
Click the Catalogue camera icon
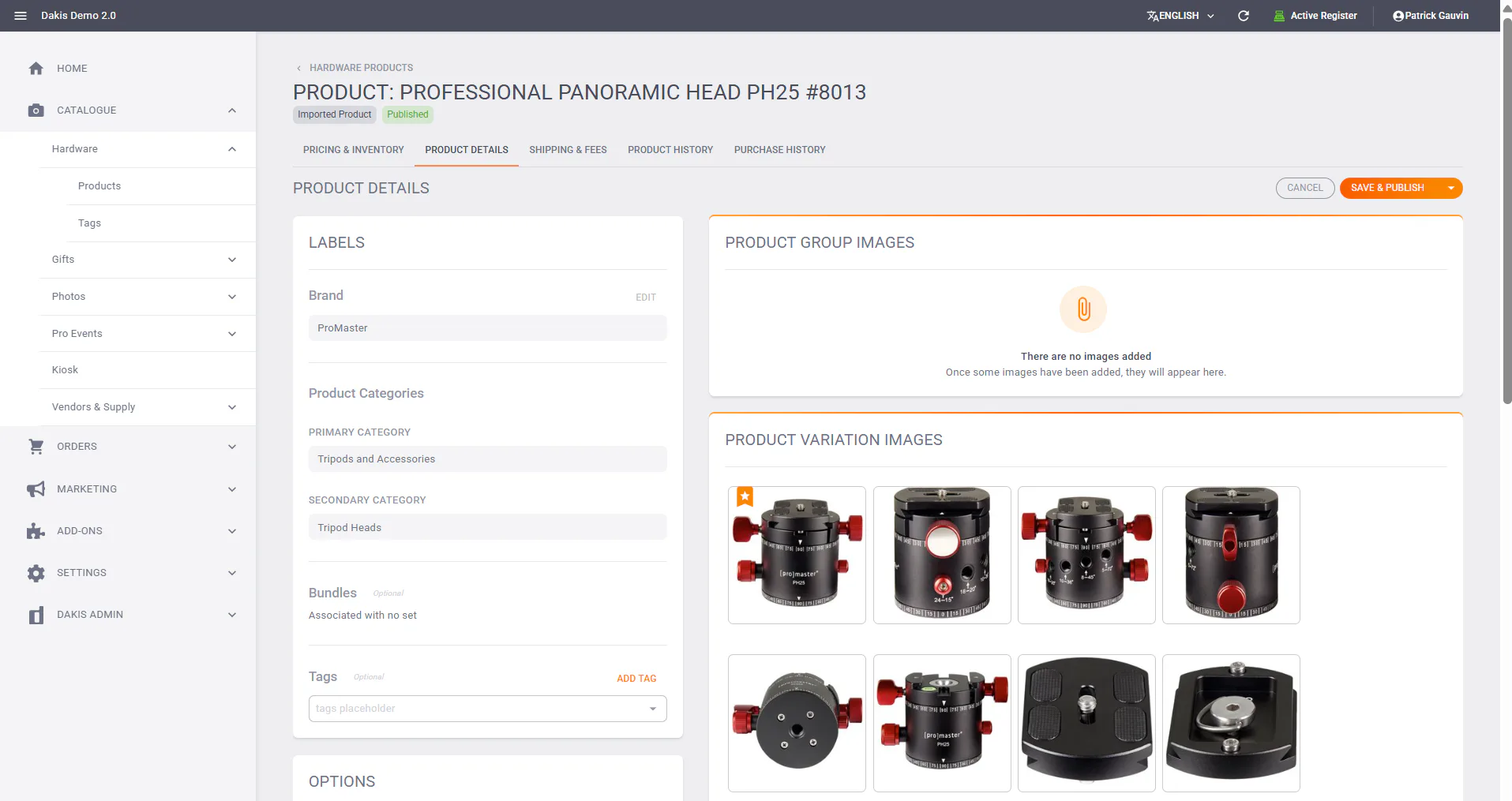click(x=36, y=110)
